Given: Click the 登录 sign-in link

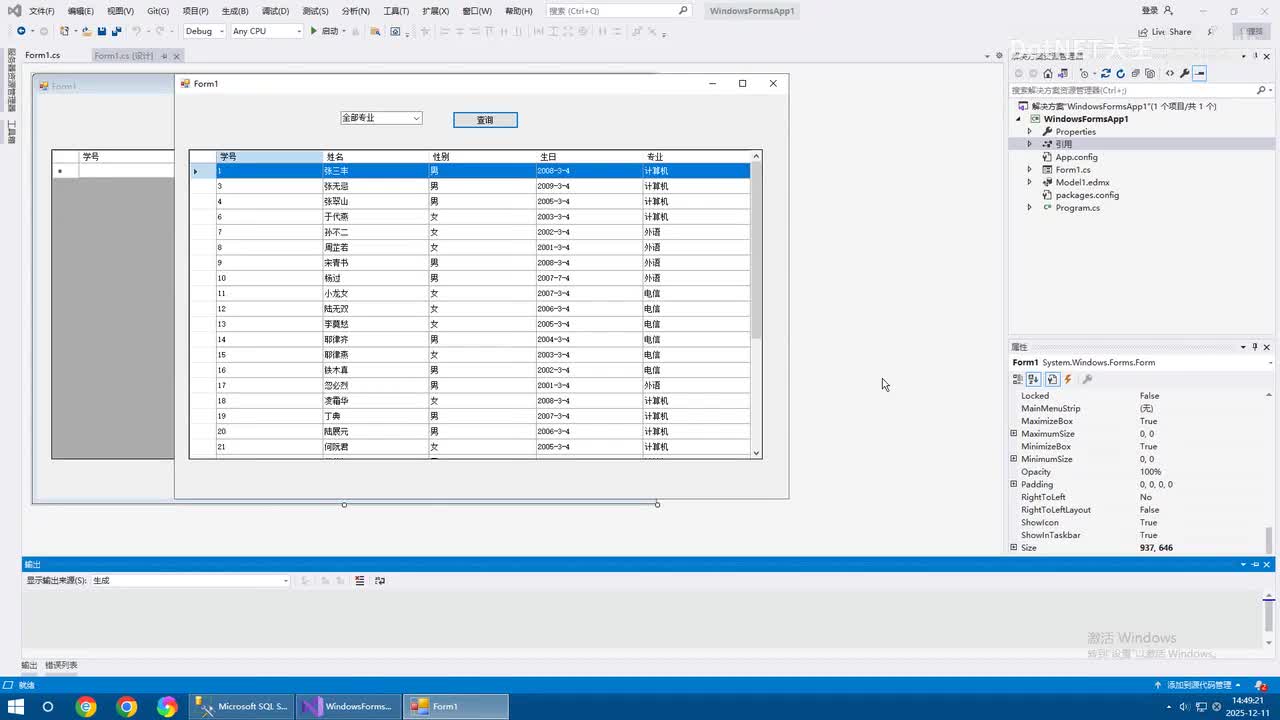Looking at the screenshot, I should 1150,11.
